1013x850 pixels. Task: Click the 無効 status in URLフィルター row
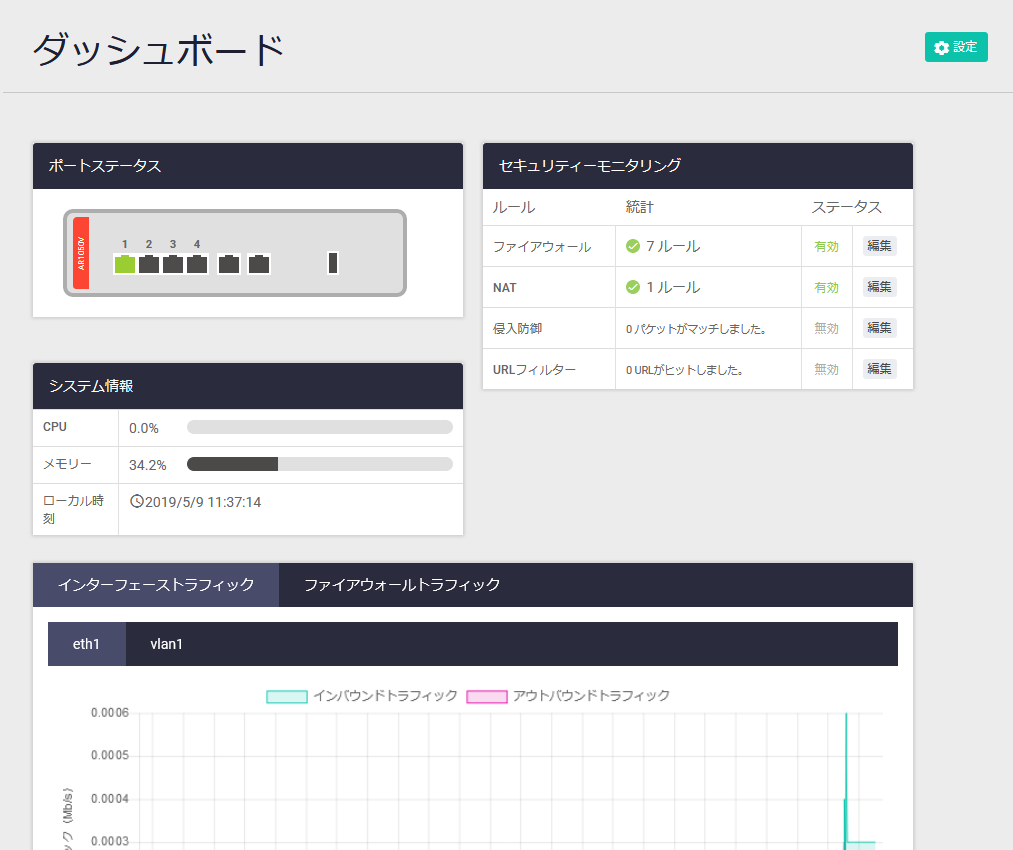pos(826,369)
